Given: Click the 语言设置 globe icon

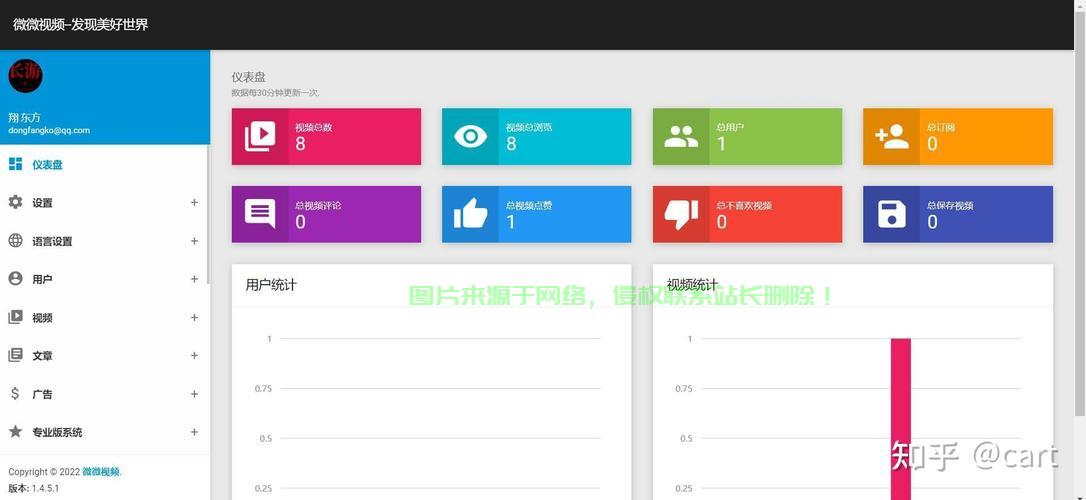Looking at the screenshot, I should coord(15,240).
